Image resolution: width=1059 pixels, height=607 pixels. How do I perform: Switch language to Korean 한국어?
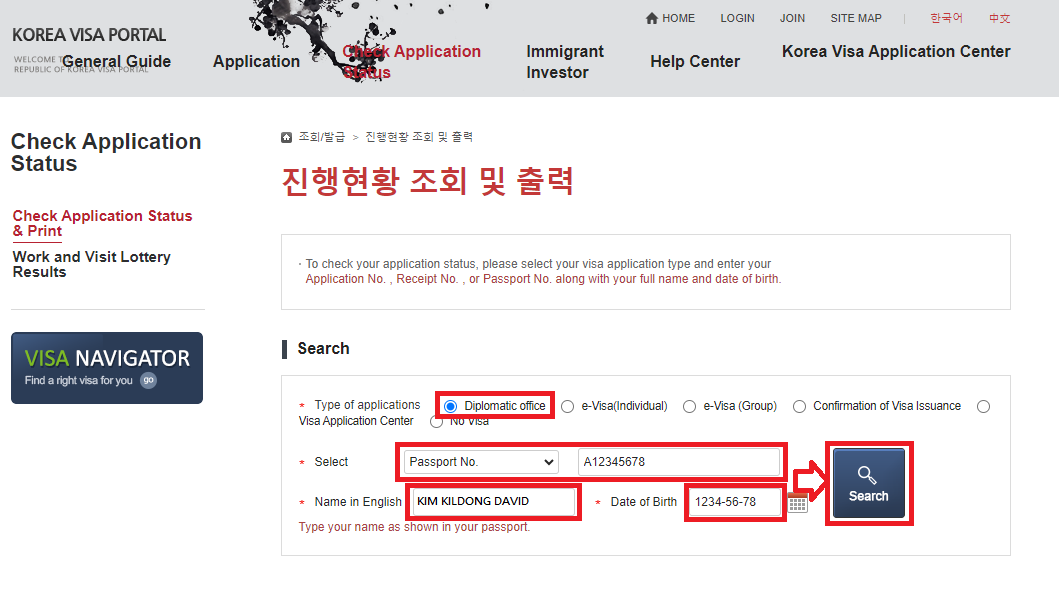pyautogui.click(x=946, y=18)
